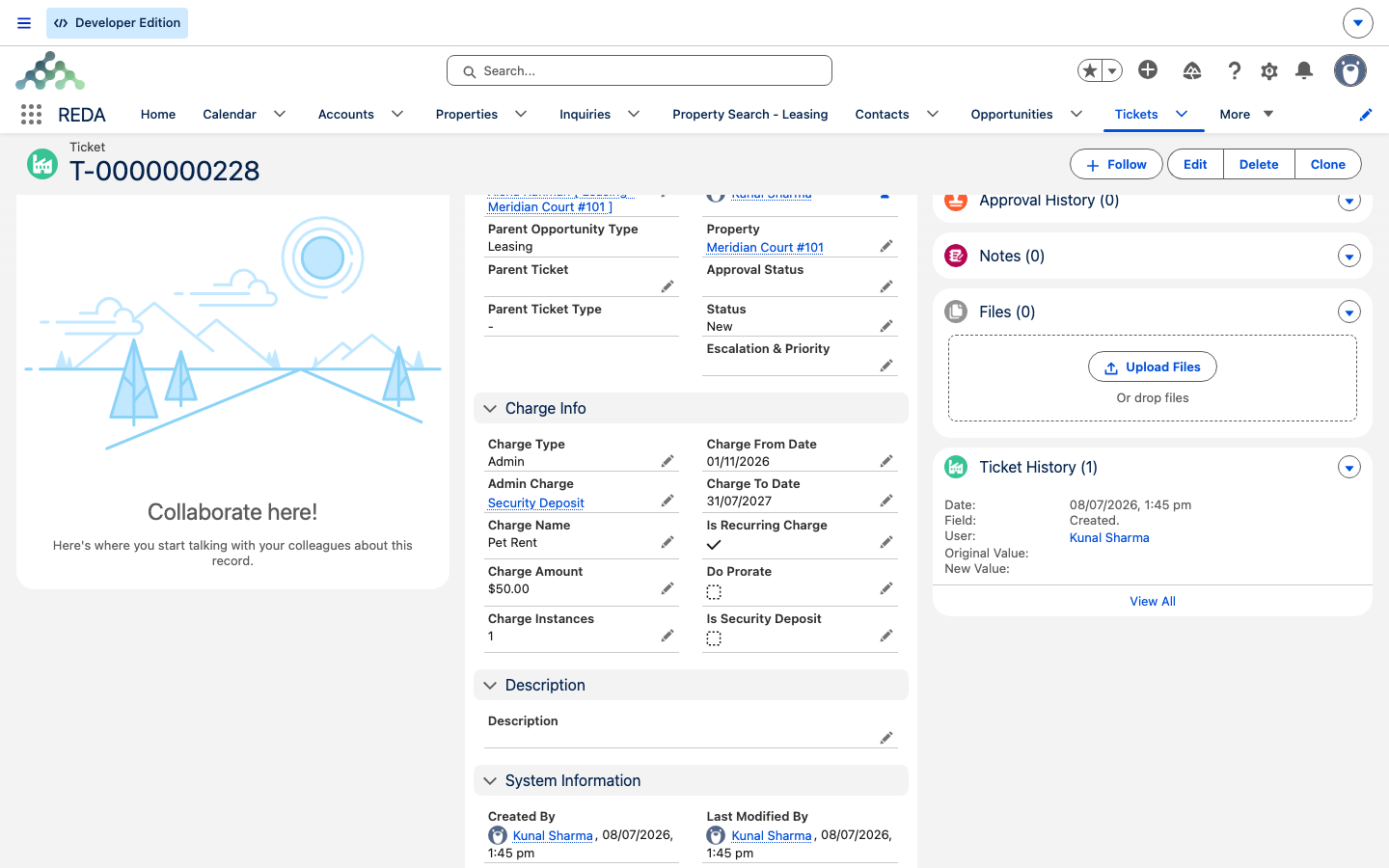Open the Security Deposit link
This screenshot has width=1389, height=868.
coord(536,502)
